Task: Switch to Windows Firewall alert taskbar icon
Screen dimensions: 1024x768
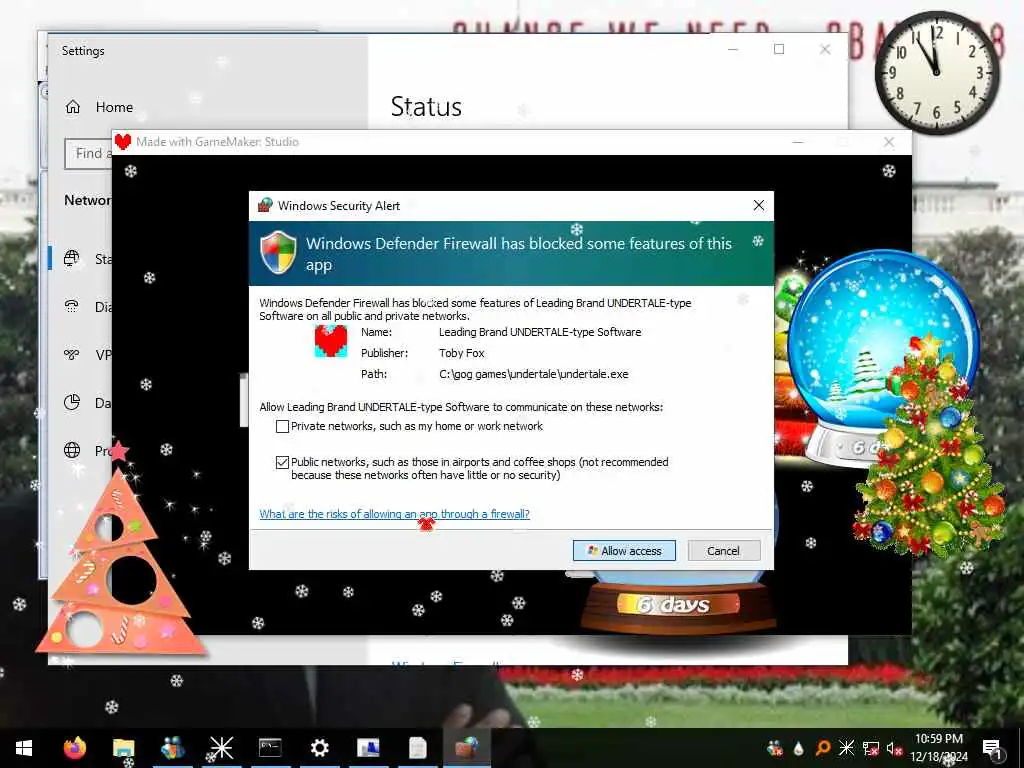Action: pos(467,748)
